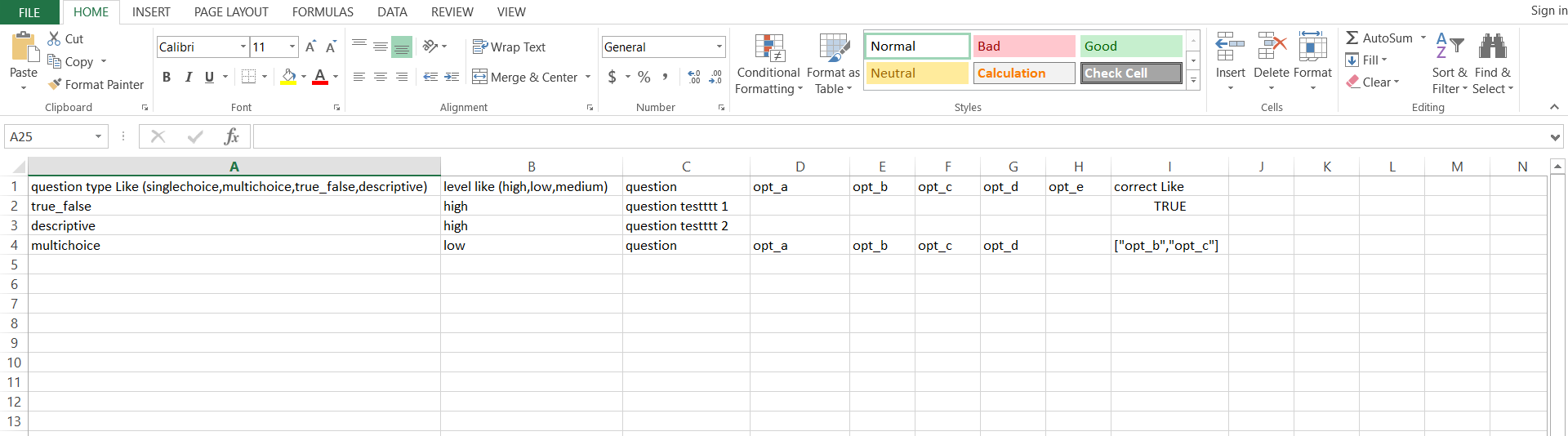Click the Increase Font Size icon

coord(310,47)
